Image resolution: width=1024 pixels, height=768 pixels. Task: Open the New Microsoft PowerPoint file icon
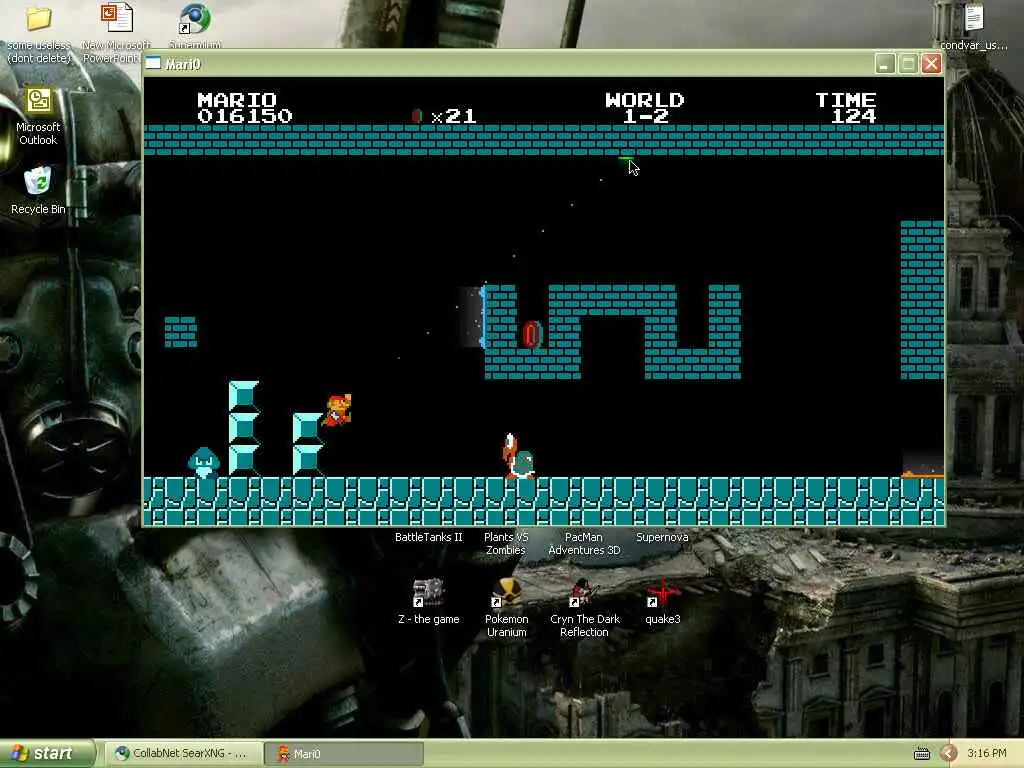point(117,18)
